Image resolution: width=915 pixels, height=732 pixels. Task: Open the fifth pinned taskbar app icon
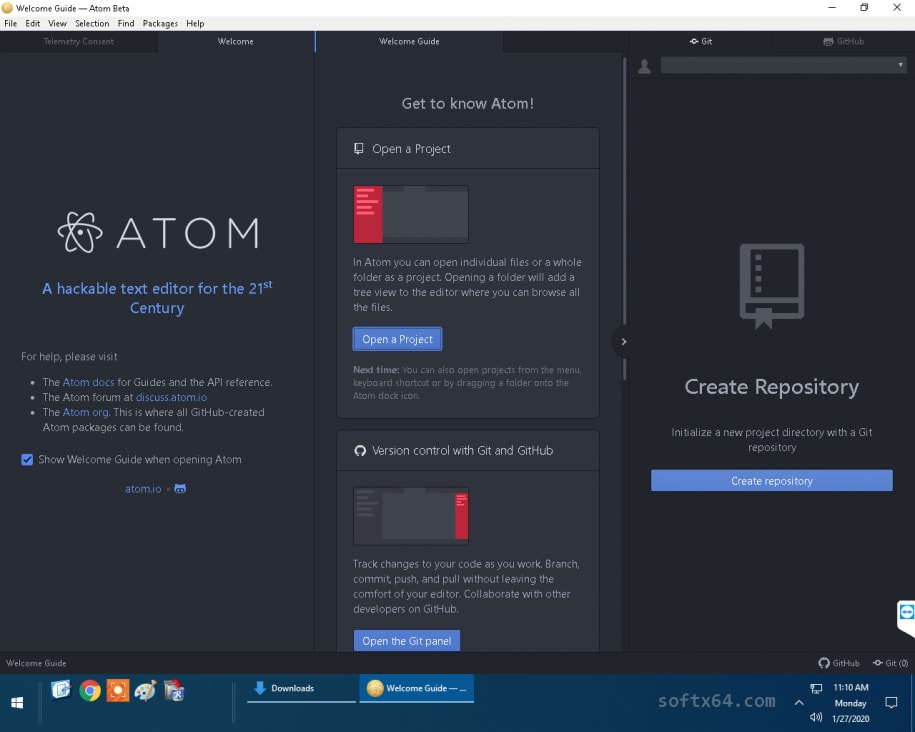click(174, 691)
